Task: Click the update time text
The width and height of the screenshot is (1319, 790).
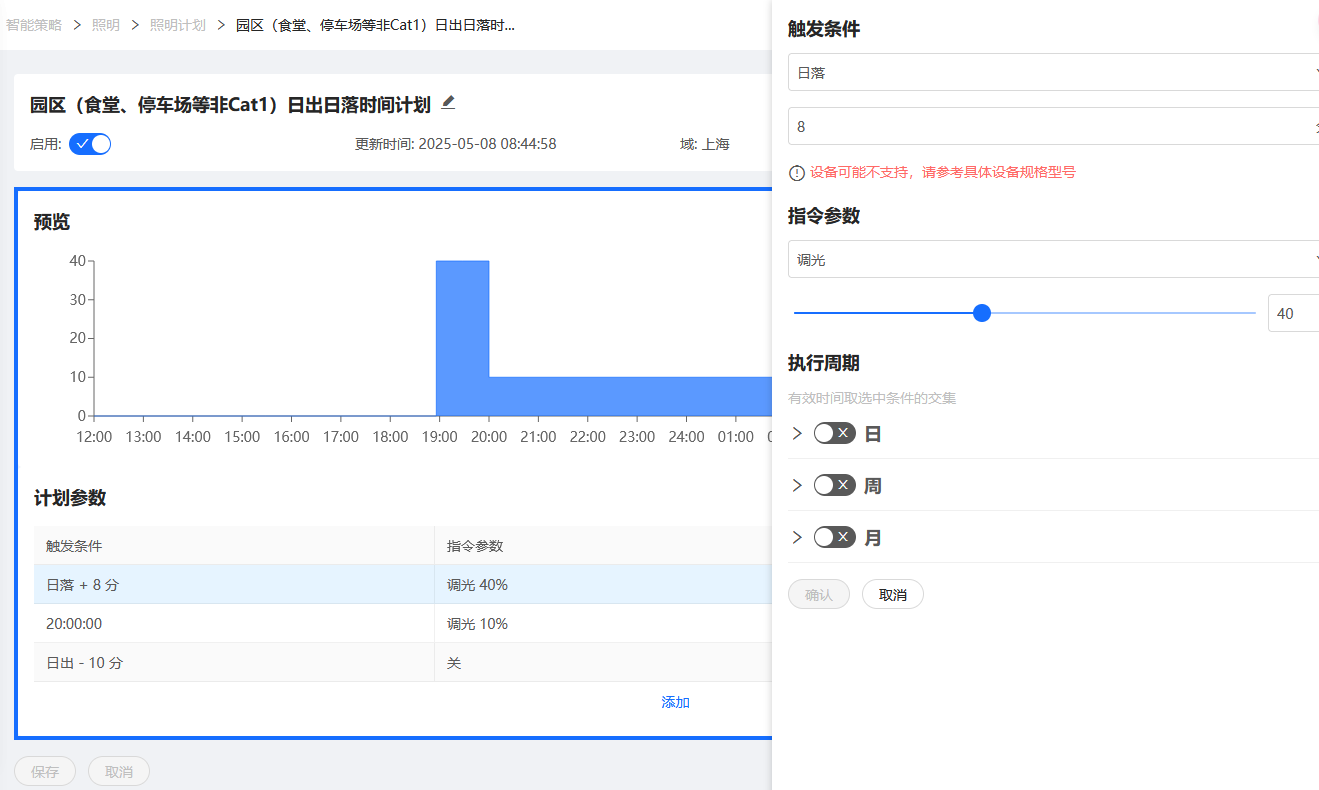Action: pyautogui.click(x=455, y=144)
